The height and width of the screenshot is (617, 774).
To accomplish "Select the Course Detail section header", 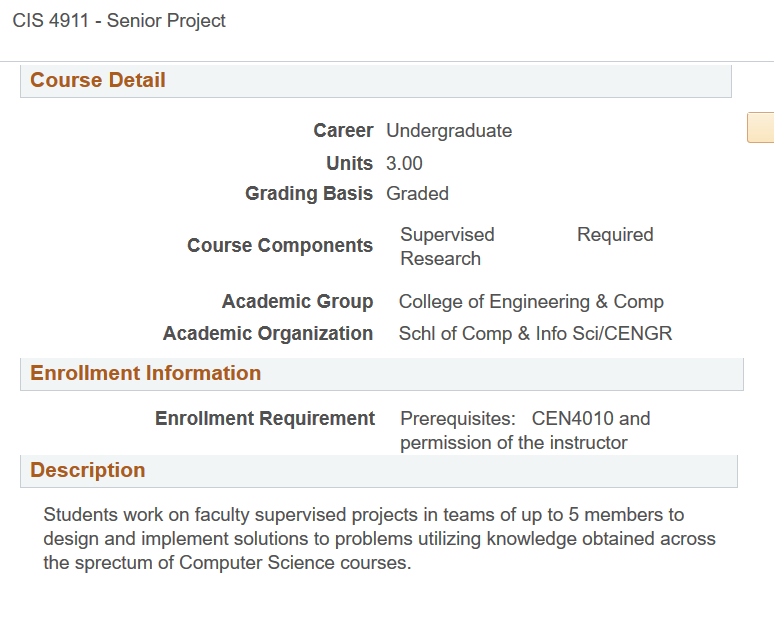I will 98,81.
